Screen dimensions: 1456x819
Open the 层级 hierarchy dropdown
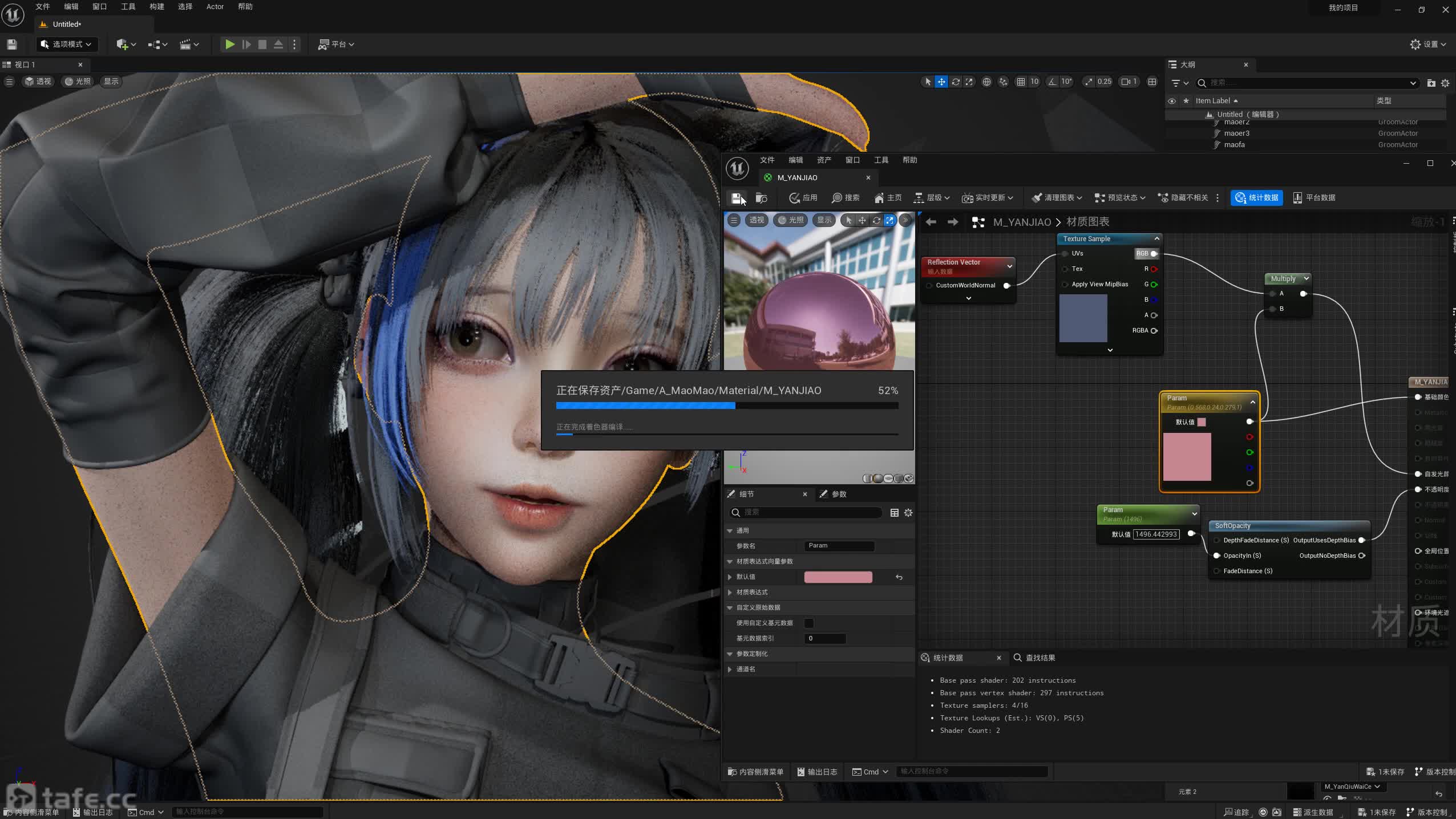(932, 198)
